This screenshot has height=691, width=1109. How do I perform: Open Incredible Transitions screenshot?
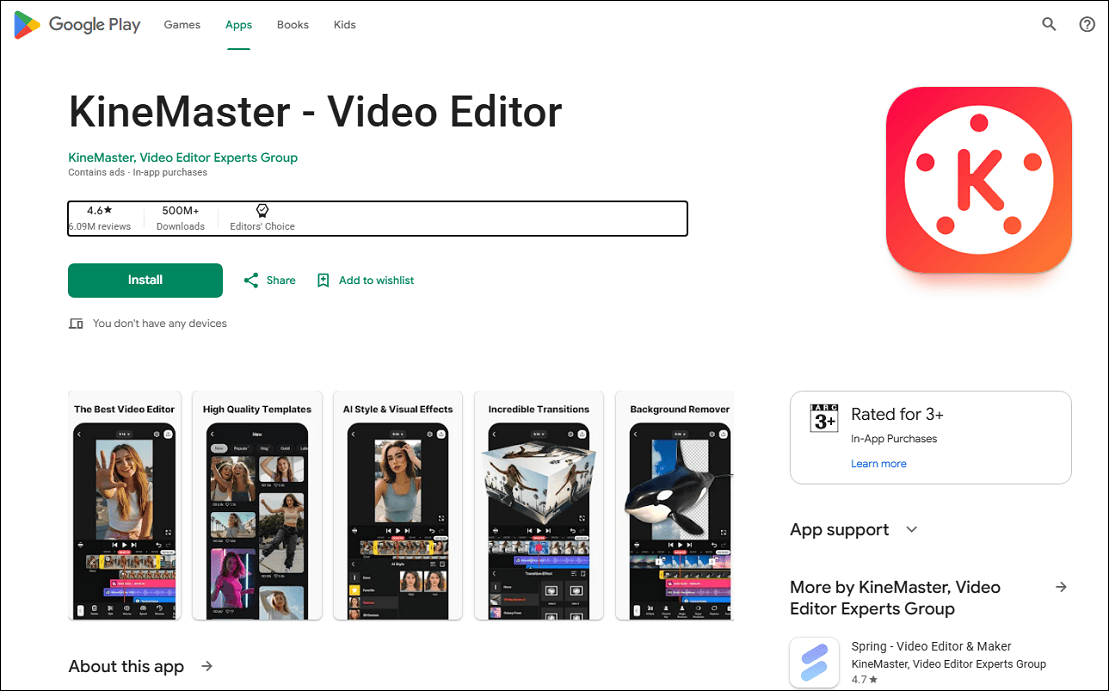pos(539,506)
